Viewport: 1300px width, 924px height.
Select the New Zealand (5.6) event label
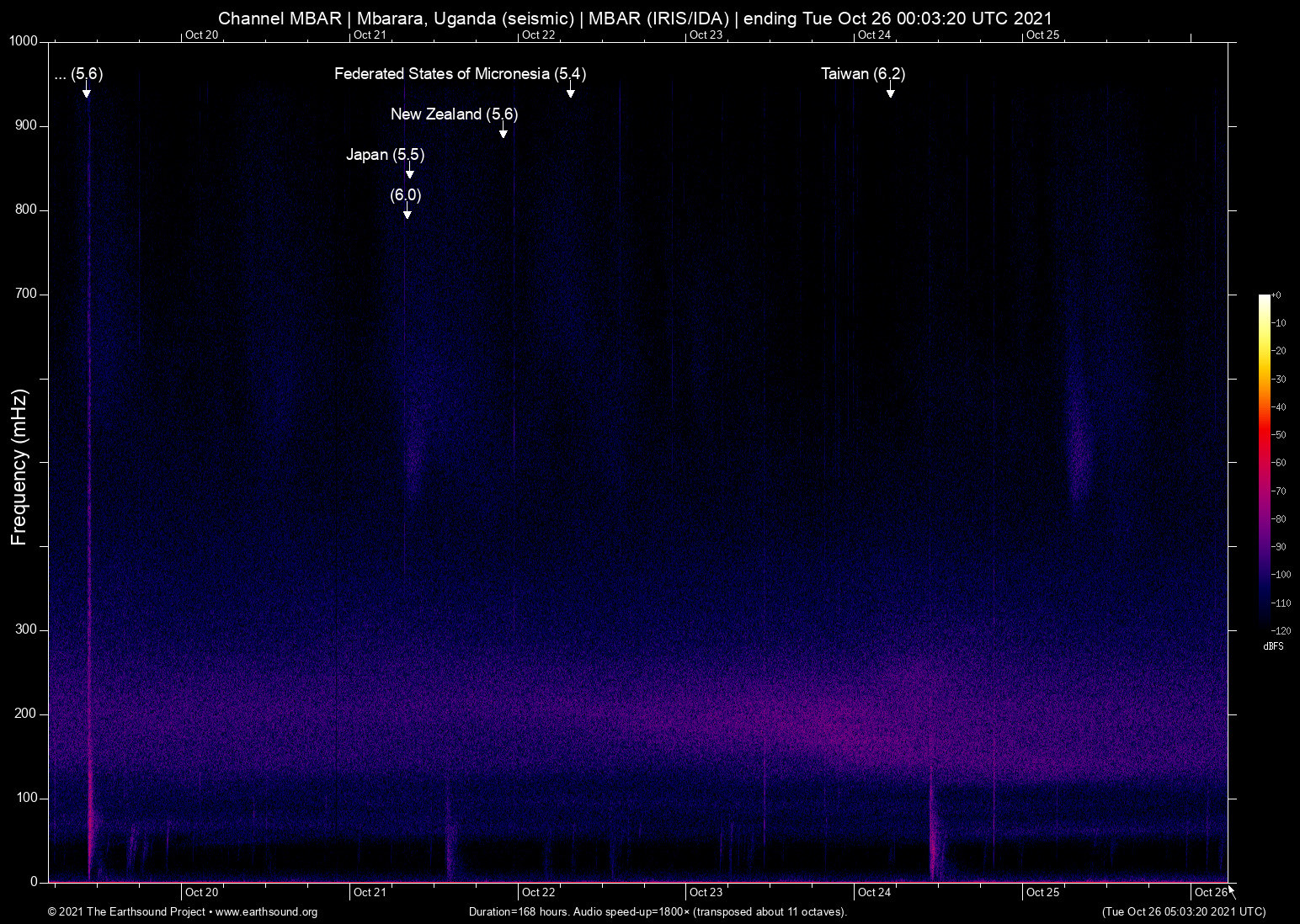pos(454,114)
